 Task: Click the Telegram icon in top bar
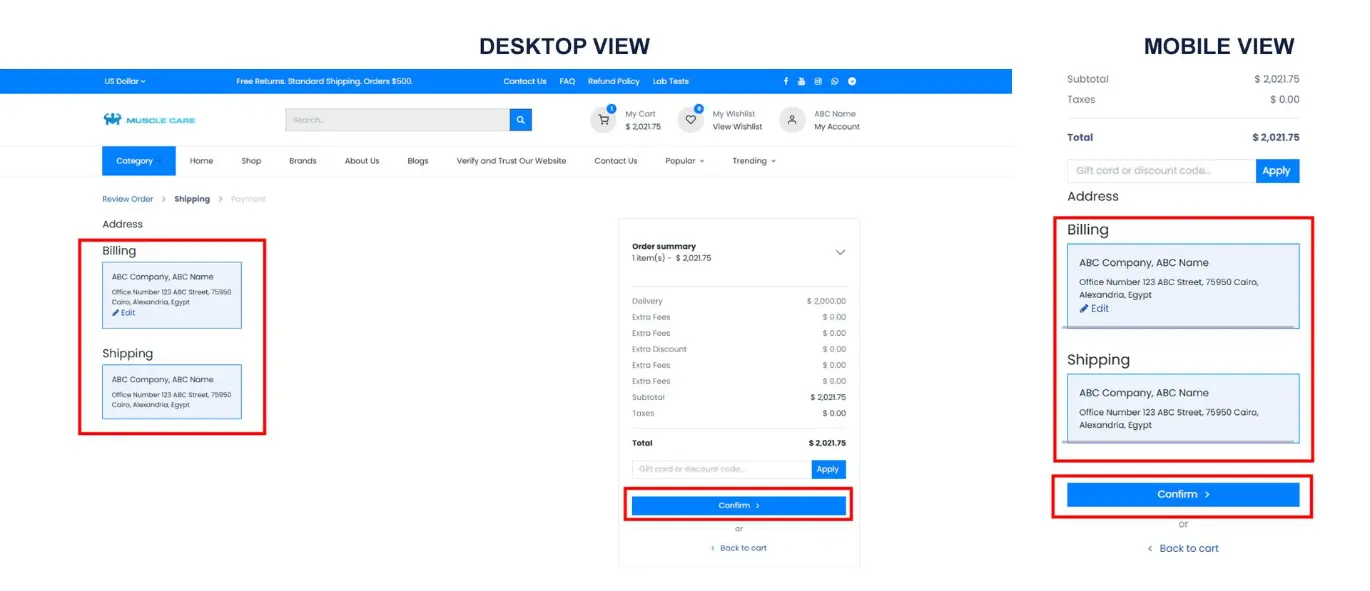(852, 81)
